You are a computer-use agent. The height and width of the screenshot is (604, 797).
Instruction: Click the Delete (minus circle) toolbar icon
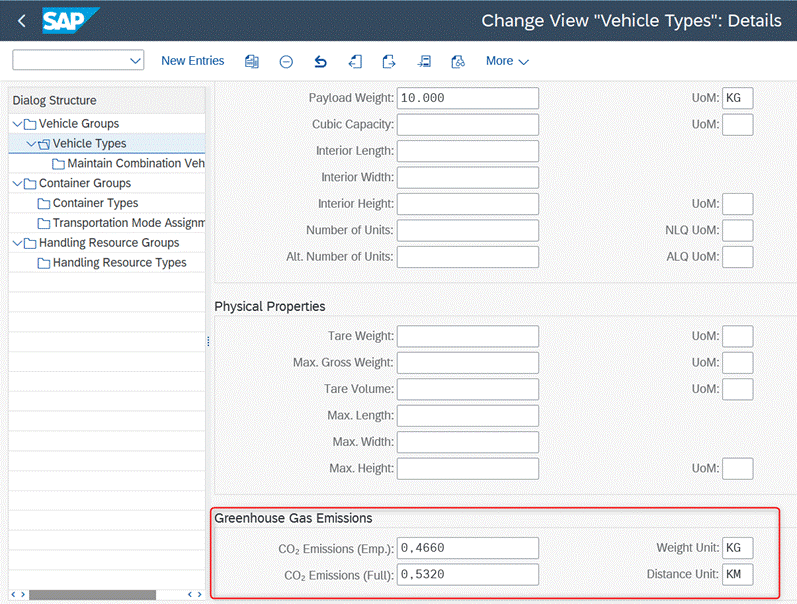point(286,61)
